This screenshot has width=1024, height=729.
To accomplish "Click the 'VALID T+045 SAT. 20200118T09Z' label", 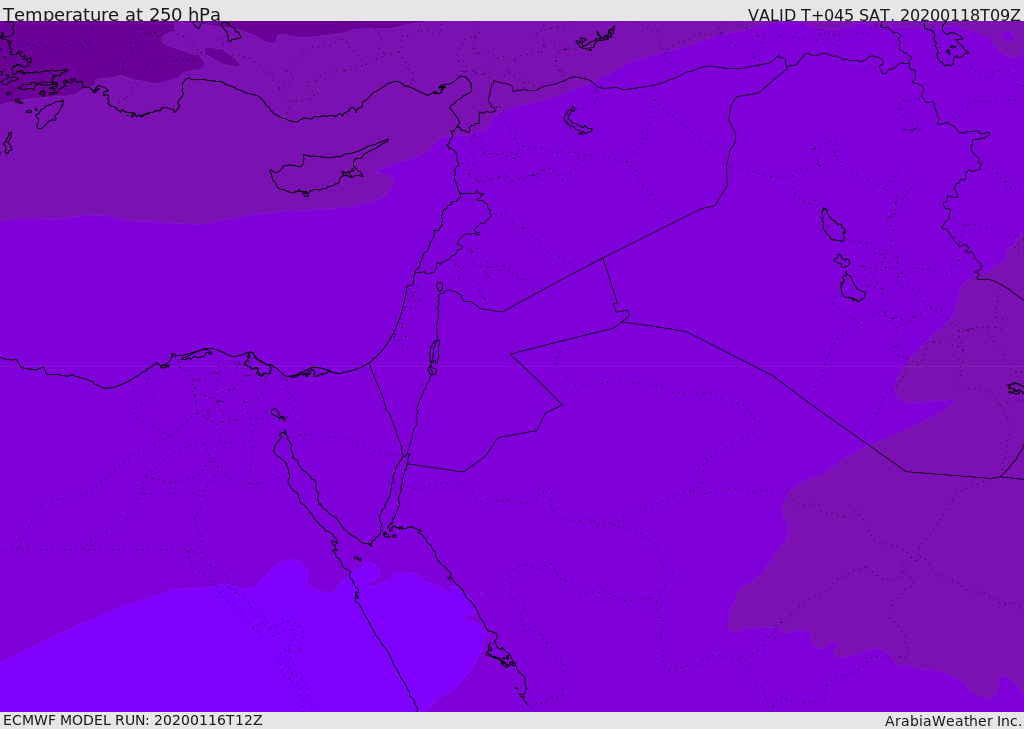I will [884, 14].
